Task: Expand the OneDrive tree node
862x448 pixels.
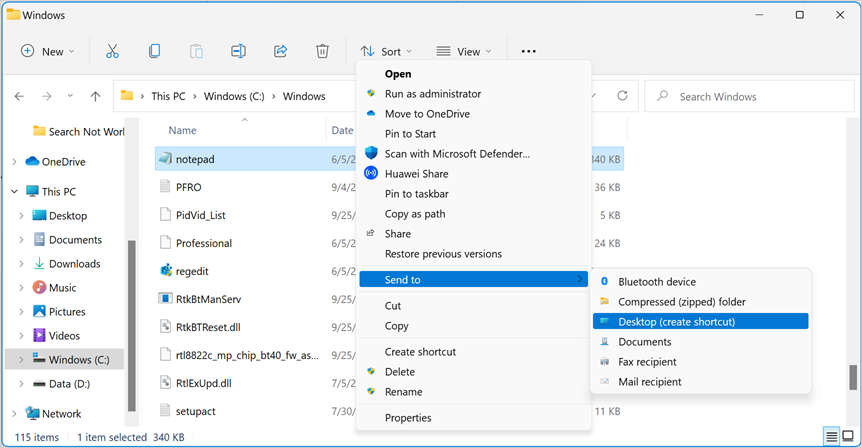Action: tap(13, 162)
